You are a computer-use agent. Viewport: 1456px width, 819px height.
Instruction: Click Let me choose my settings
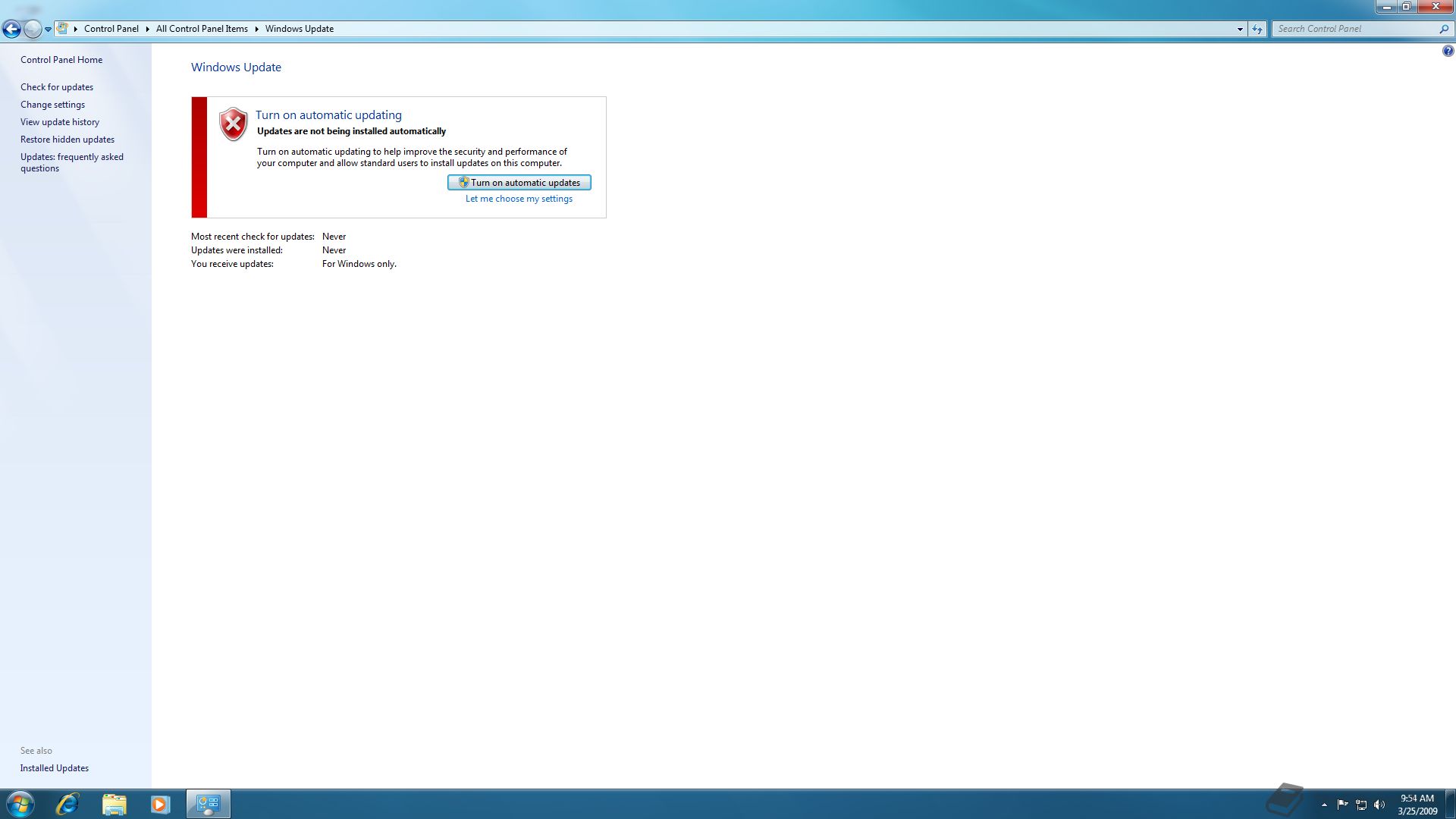click(x=519, y=199)
